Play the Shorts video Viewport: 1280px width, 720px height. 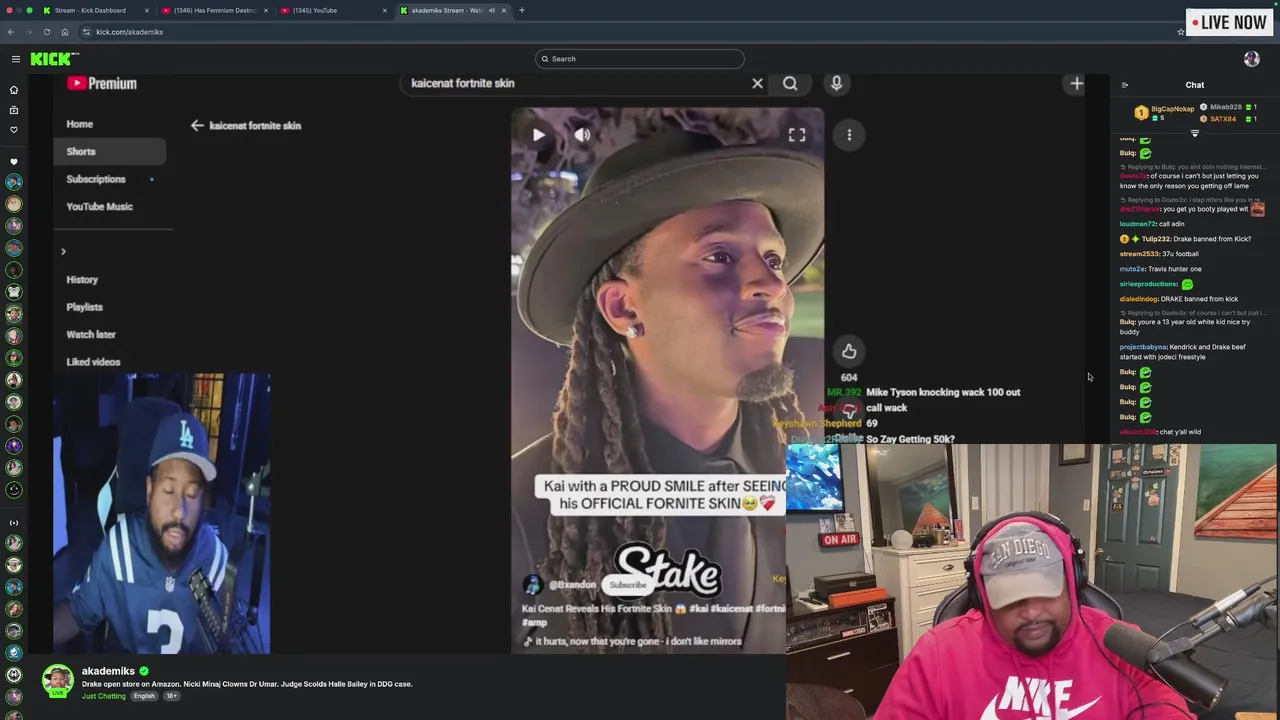[538, 135]
